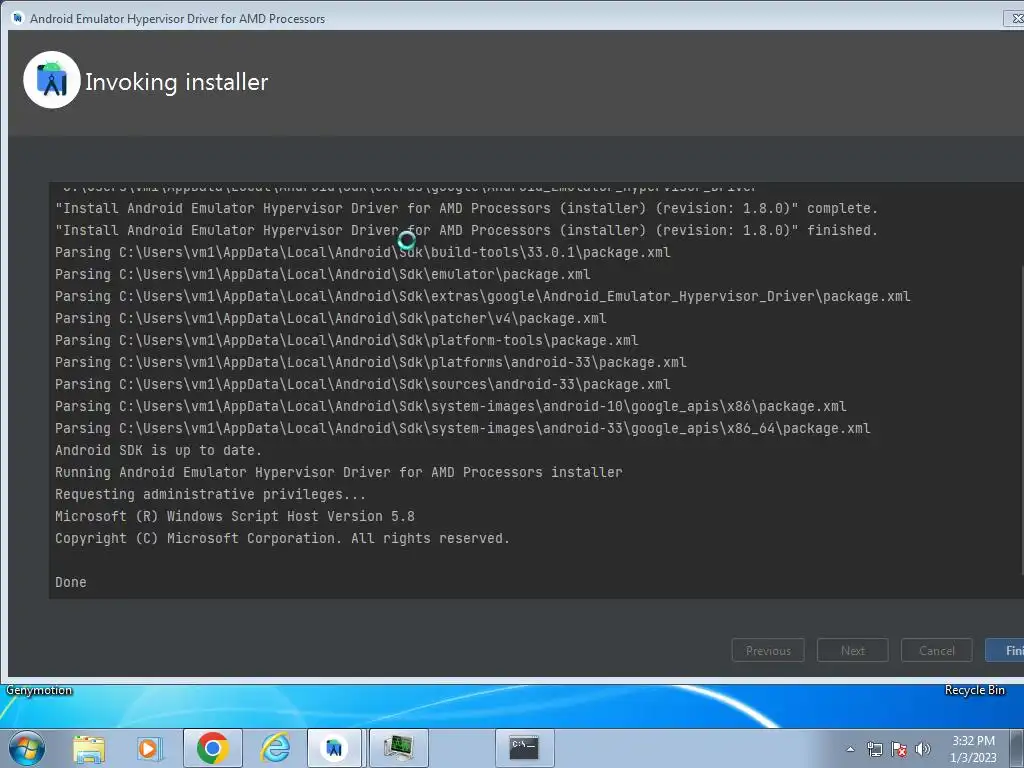Image resolution: width=1024 pixels, height=768 pixels.
Task: Click the 'Running Android Emulator Hypervisor Driver' line
Action: coord(338,472)
